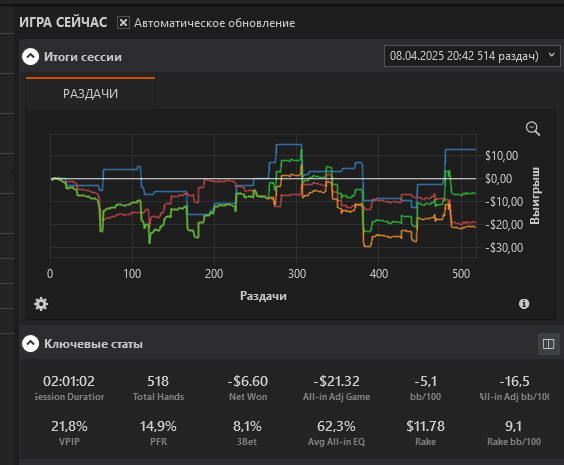Click the 14,9% PFR stat
The width and height of the screenshot is (564, 465).
coord(158,433)
